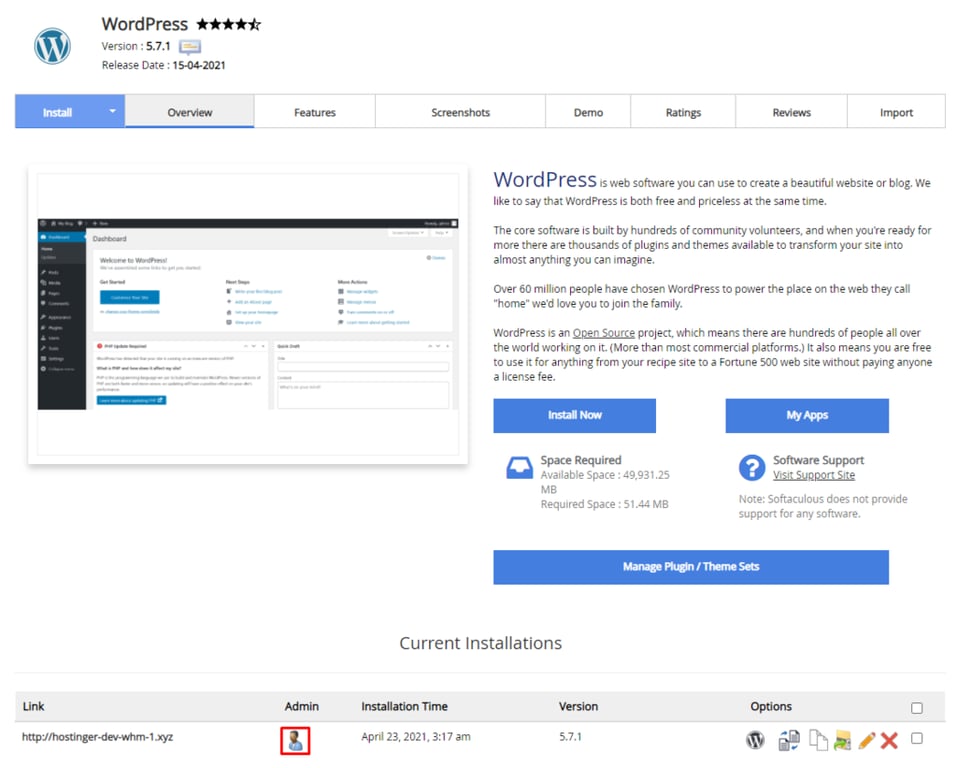Select the hostinger installation row checkbox

tap(917, 738)
